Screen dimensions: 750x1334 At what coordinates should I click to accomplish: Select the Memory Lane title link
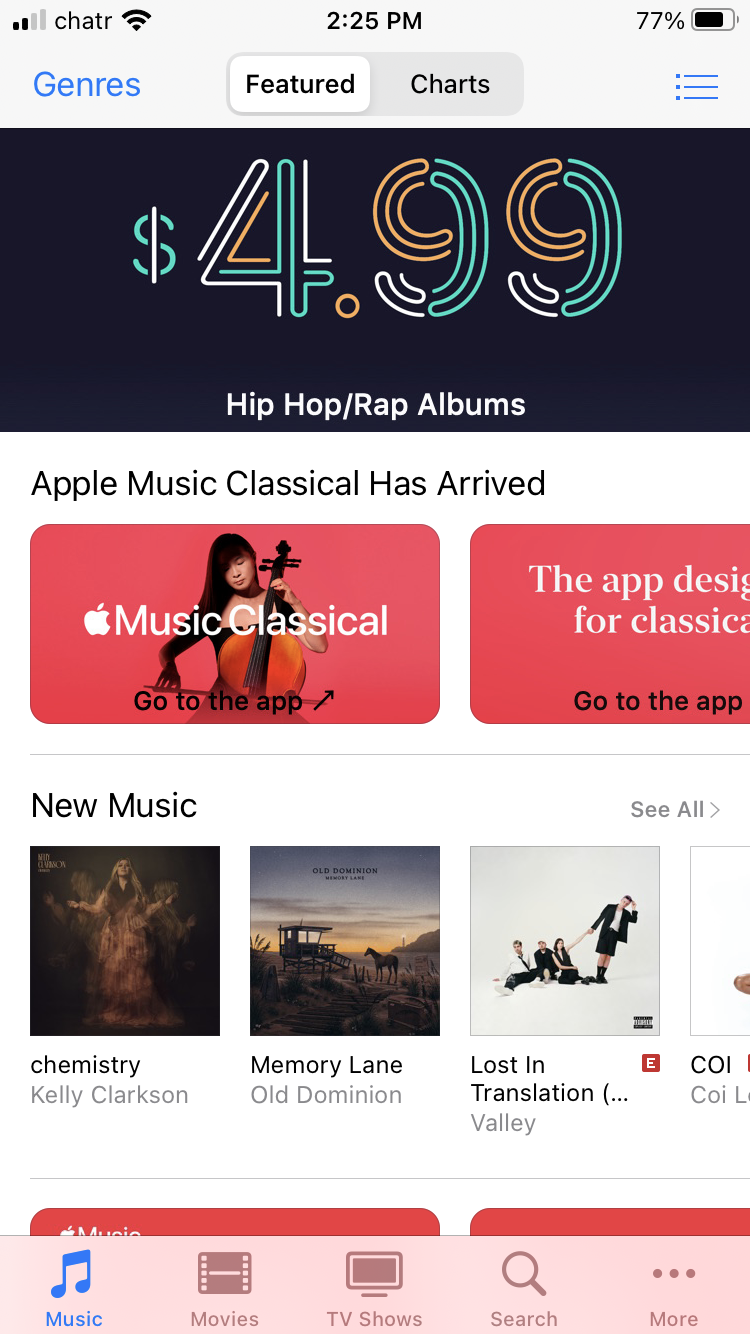327,1065
